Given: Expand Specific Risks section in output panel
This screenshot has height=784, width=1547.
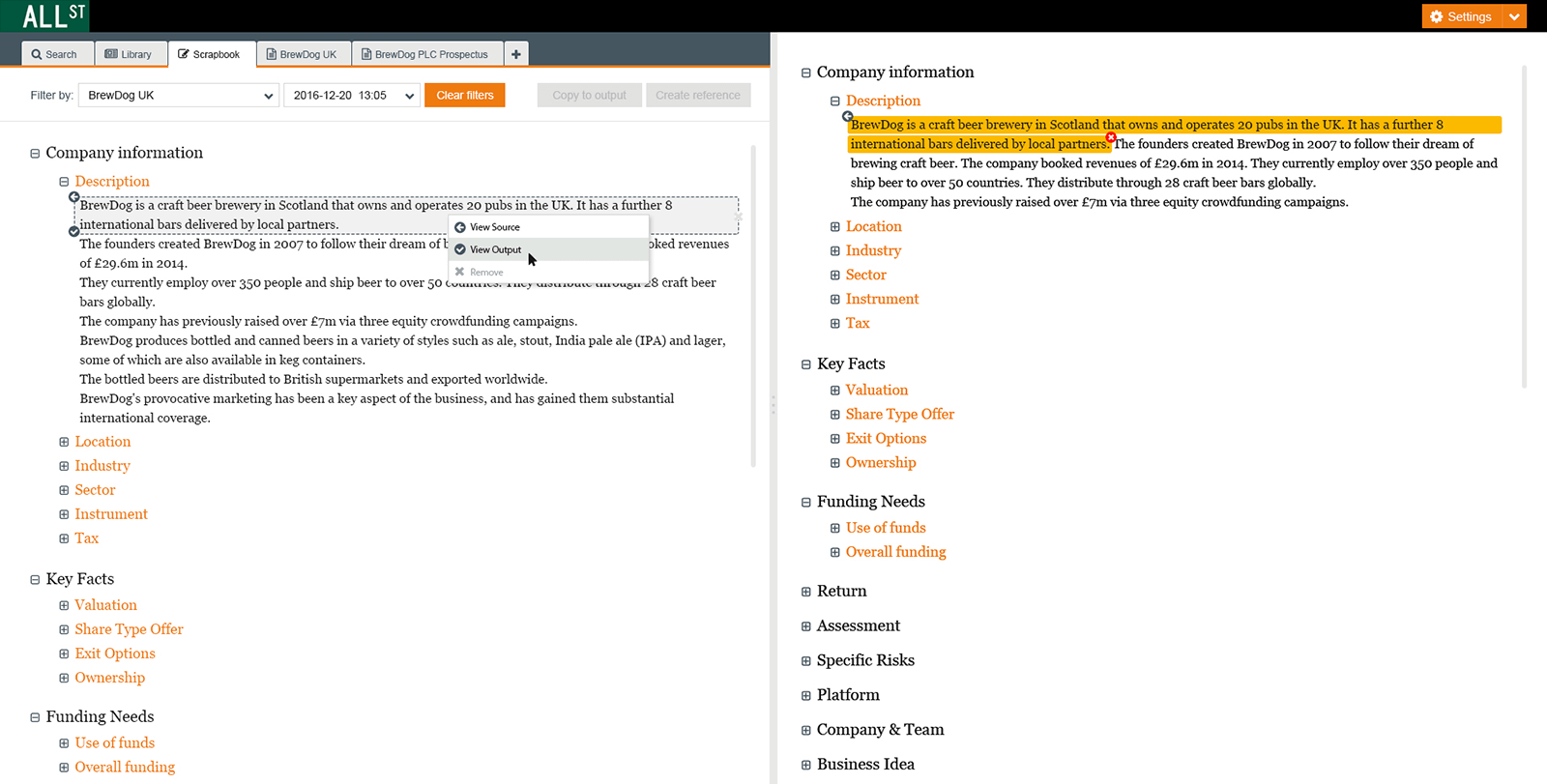Looking at the screenshot, I should pyautogui.click(x=805, y=661).
